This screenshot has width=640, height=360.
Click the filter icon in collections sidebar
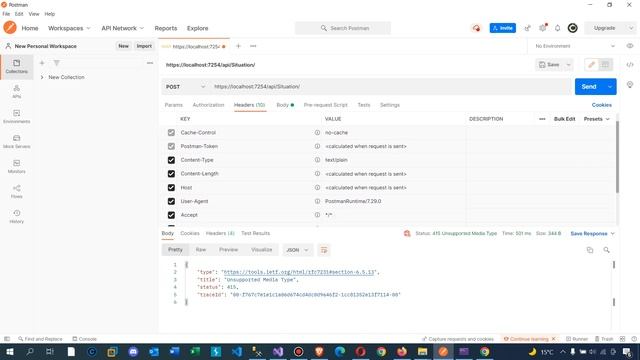56,63
